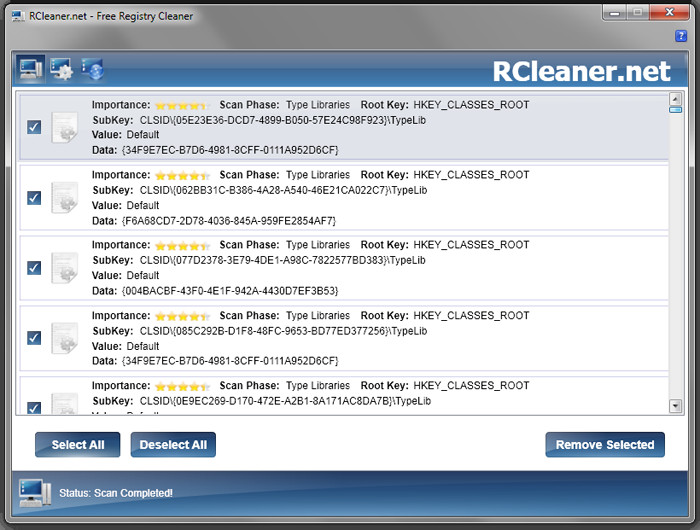This screenshot has height=530, width=700.
Task: Click the blue help question mark icon
Action: 681,36
